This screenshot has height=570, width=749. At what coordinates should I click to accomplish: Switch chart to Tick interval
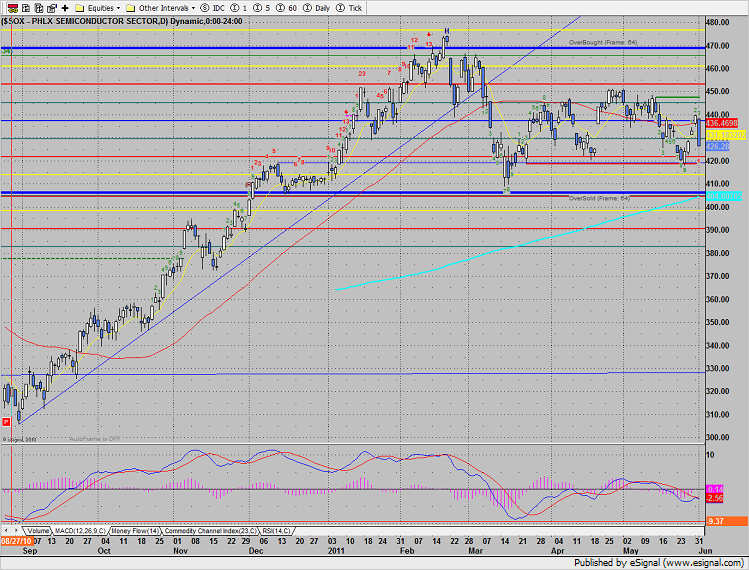coord(349,8)
